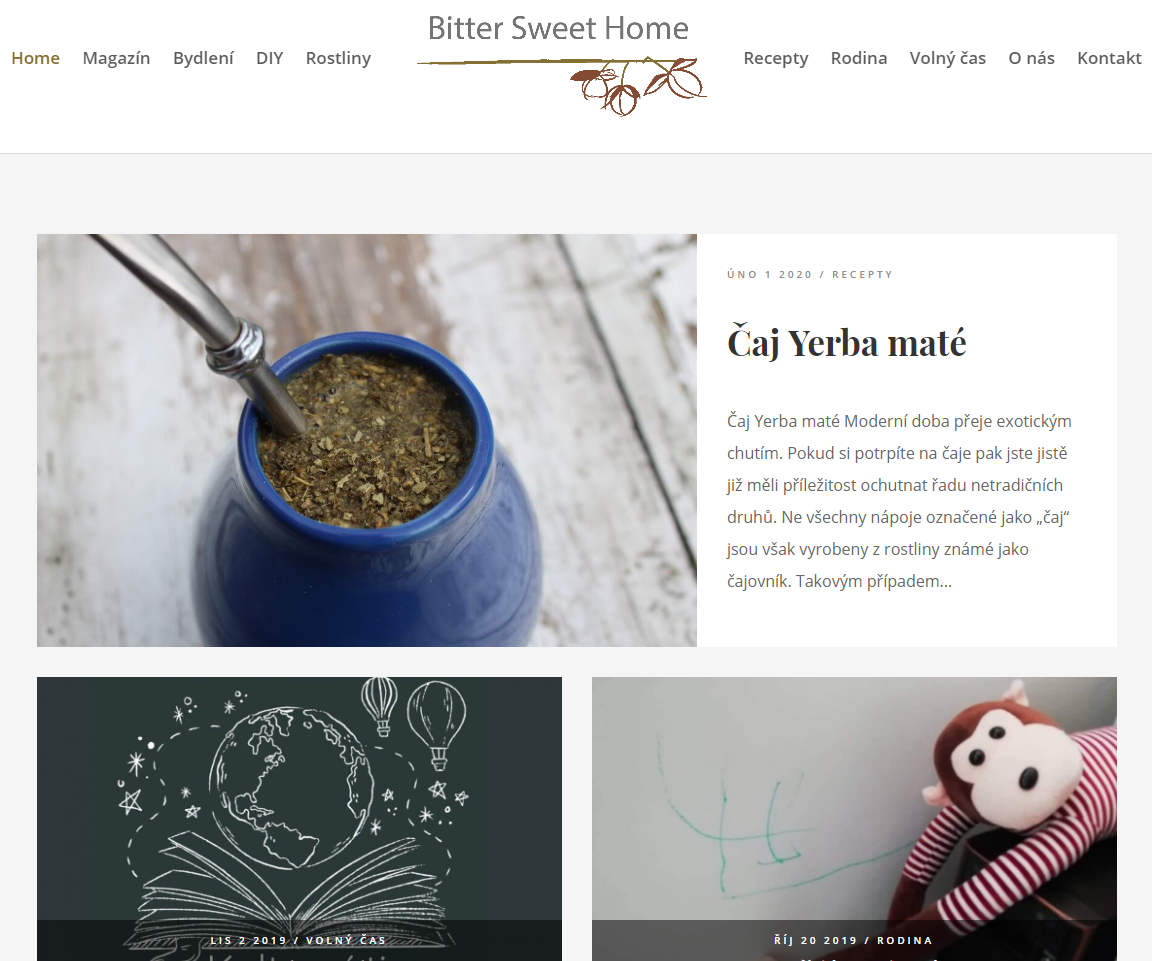The height and width of the screenshot is (961, 1152).
Task: Read the Čaj Yerba maté excerpt text
Action: 899,501
